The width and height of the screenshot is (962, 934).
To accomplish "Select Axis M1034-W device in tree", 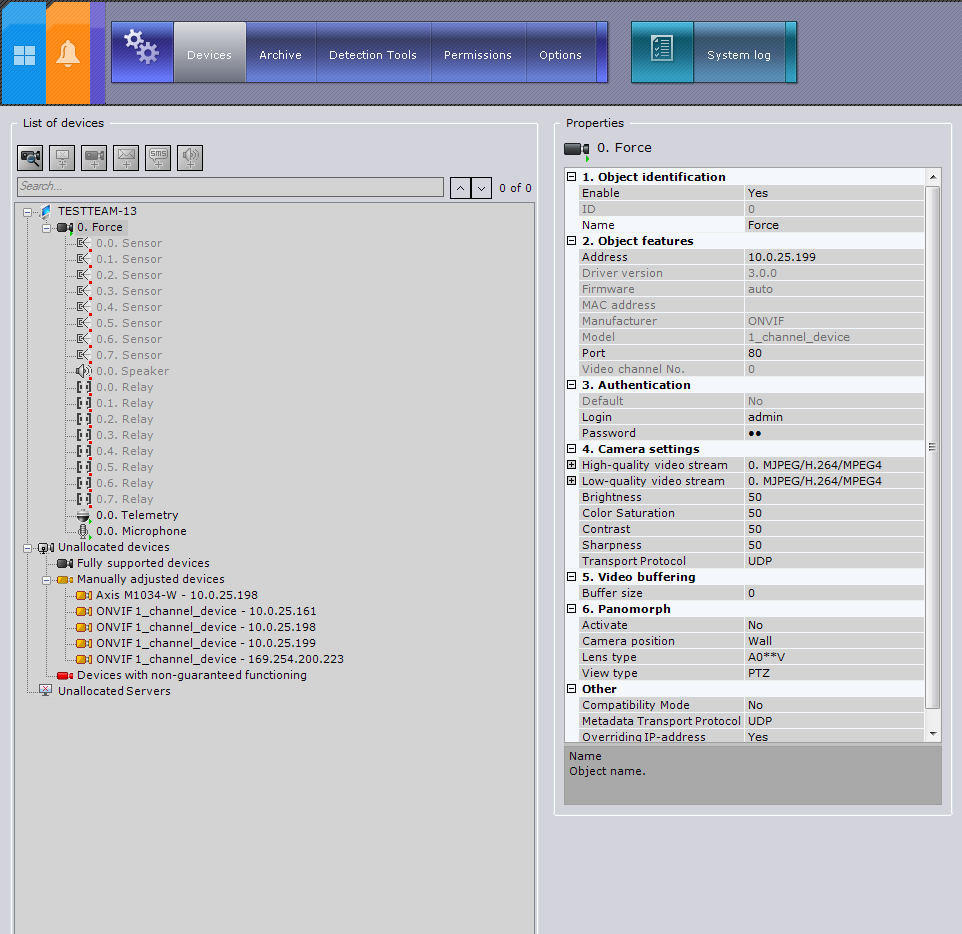I will point(176,595).
